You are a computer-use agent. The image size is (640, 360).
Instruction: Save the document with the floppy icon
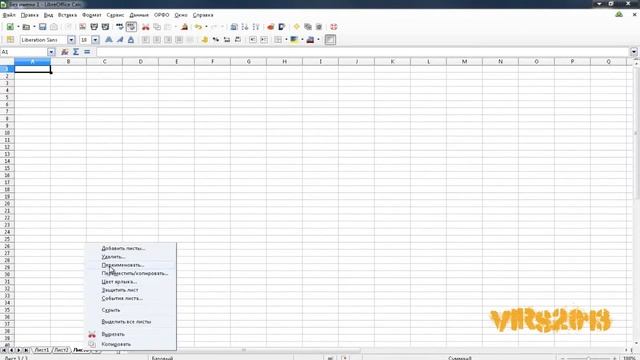[x=42, y=27]
